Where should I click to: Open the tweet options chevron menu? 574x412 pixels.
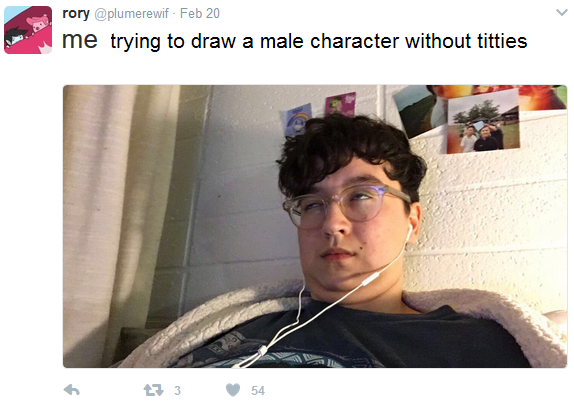pos(562,13)
